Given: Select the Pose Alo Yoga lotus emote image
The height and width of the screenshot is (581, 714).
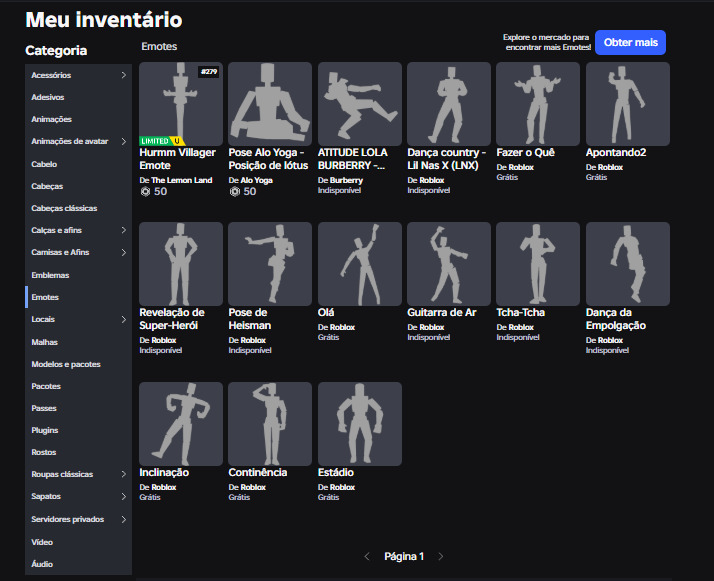Looking at the screenshot, I should (270, 103).
